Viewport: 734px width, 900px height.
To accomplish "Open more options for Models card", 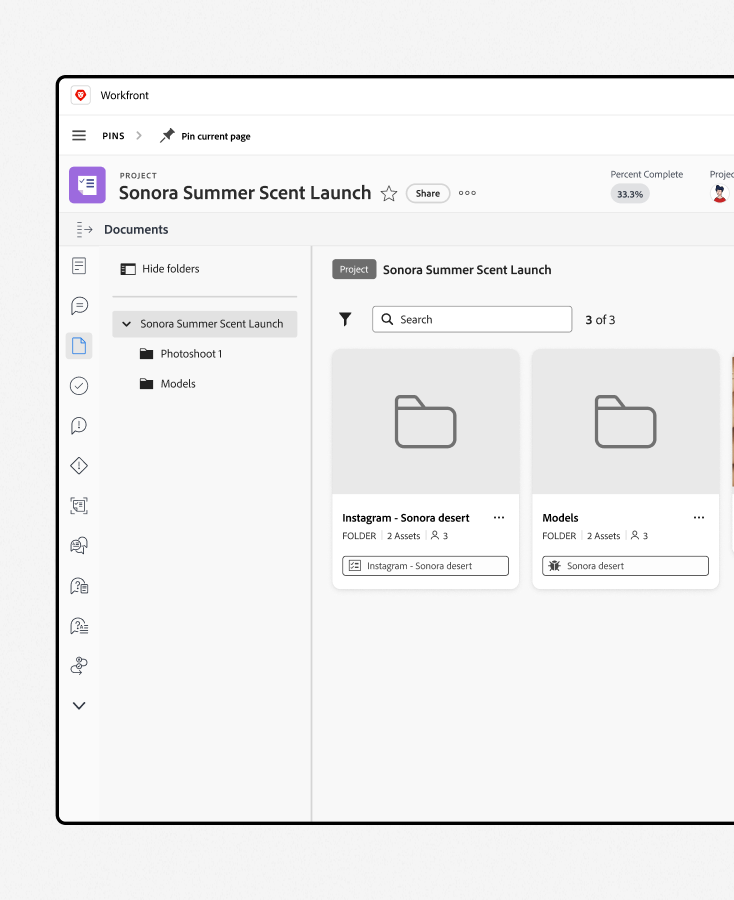I will click(698, 517).
